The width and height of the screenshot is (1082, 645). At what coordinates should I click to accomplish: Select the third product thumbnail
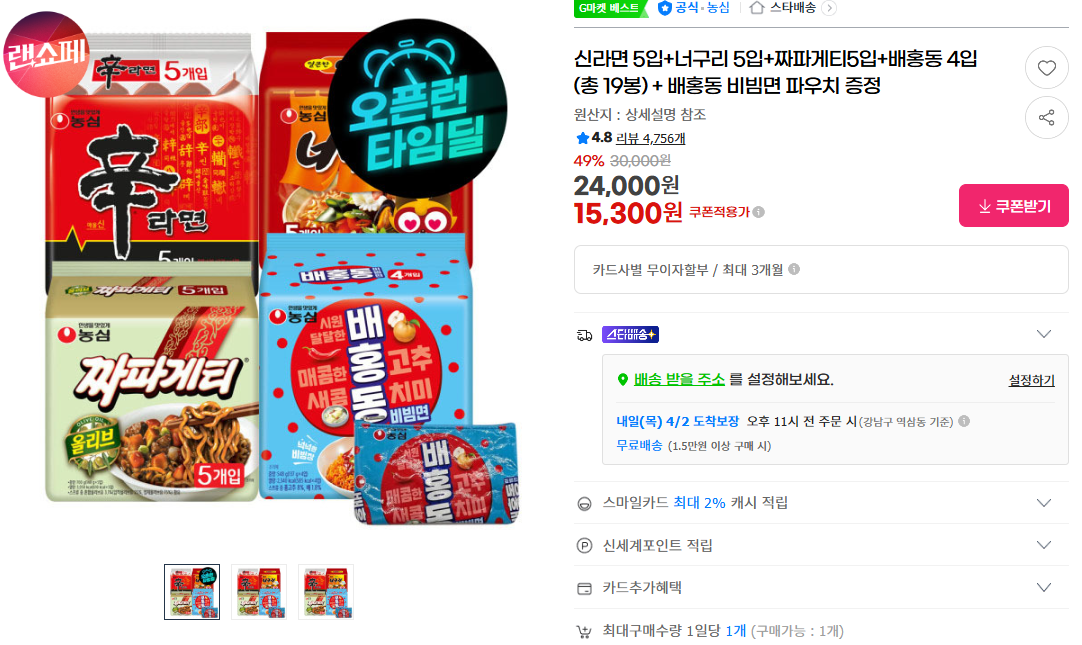coord(326,592)
